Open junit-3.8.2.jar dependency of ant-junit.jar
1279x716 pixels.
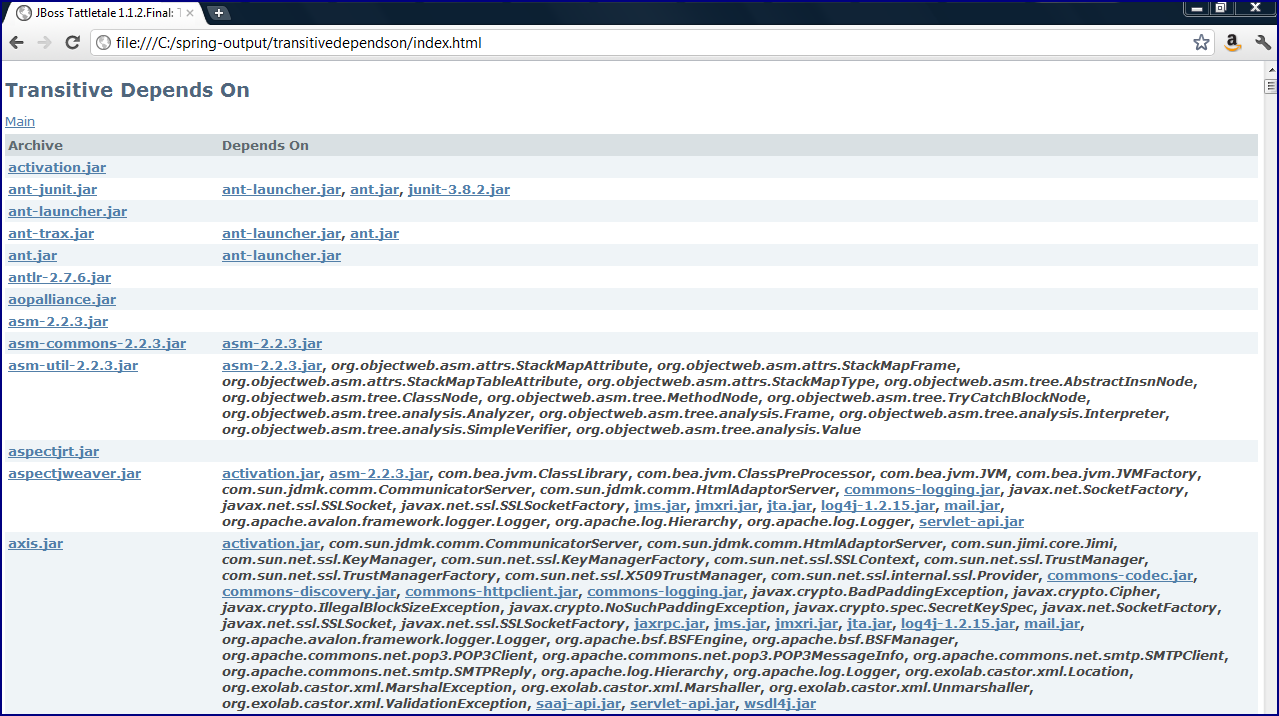459,189
